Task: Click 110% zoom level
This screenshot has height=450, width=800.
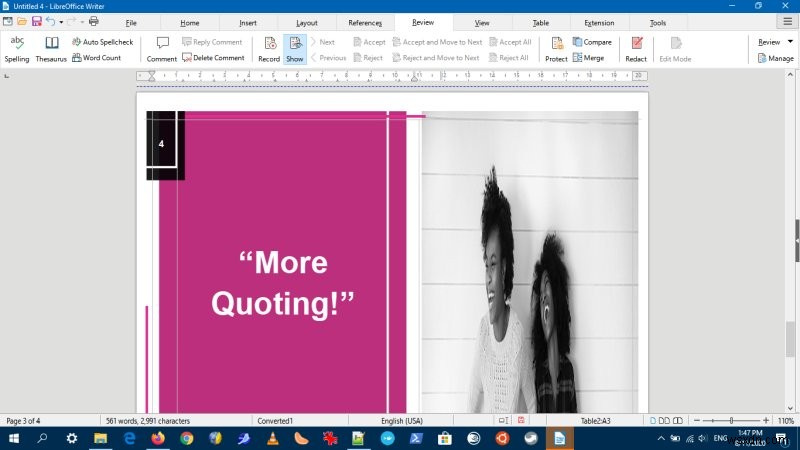Action: (786, 421)
